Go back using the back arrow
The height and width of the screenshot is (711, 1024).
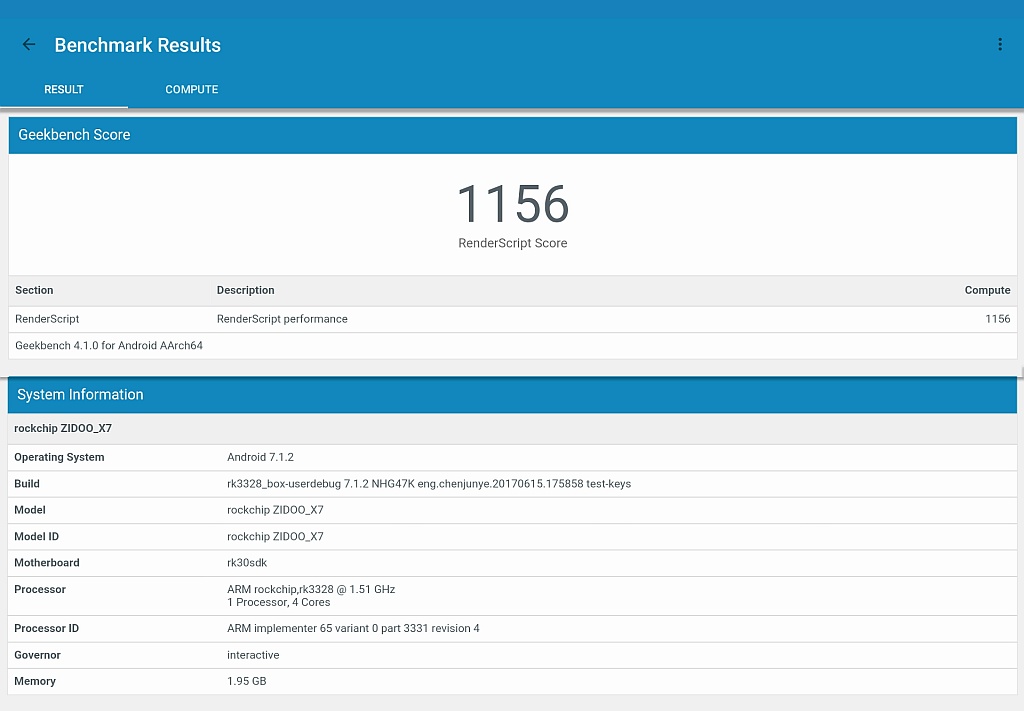click(x=29, y=44)
